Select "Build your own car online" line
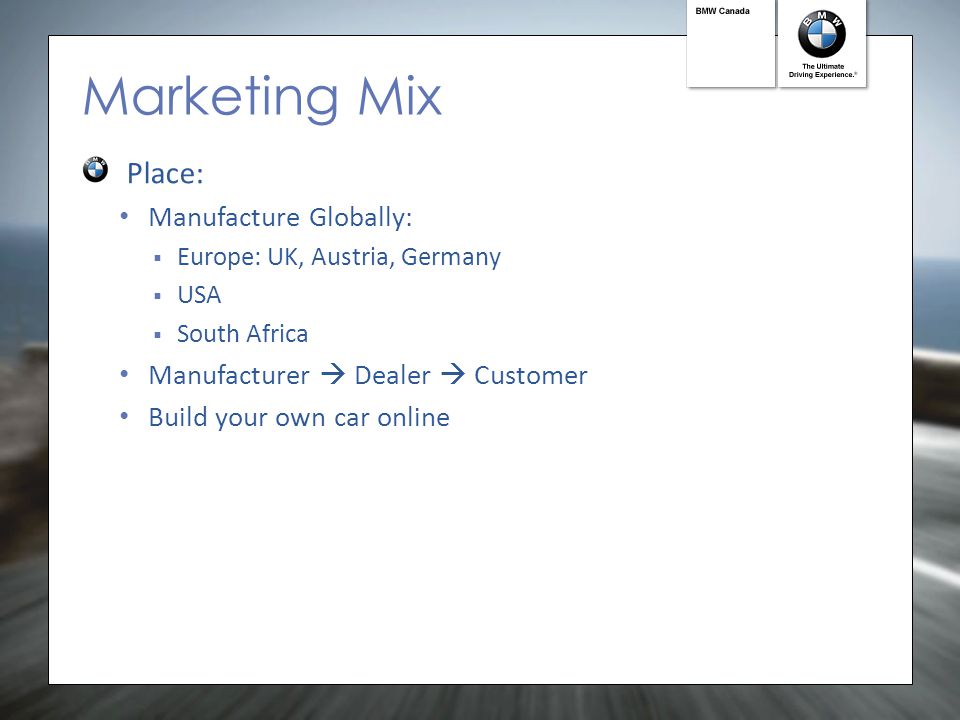The image size is (960, 720). point(299,418)
